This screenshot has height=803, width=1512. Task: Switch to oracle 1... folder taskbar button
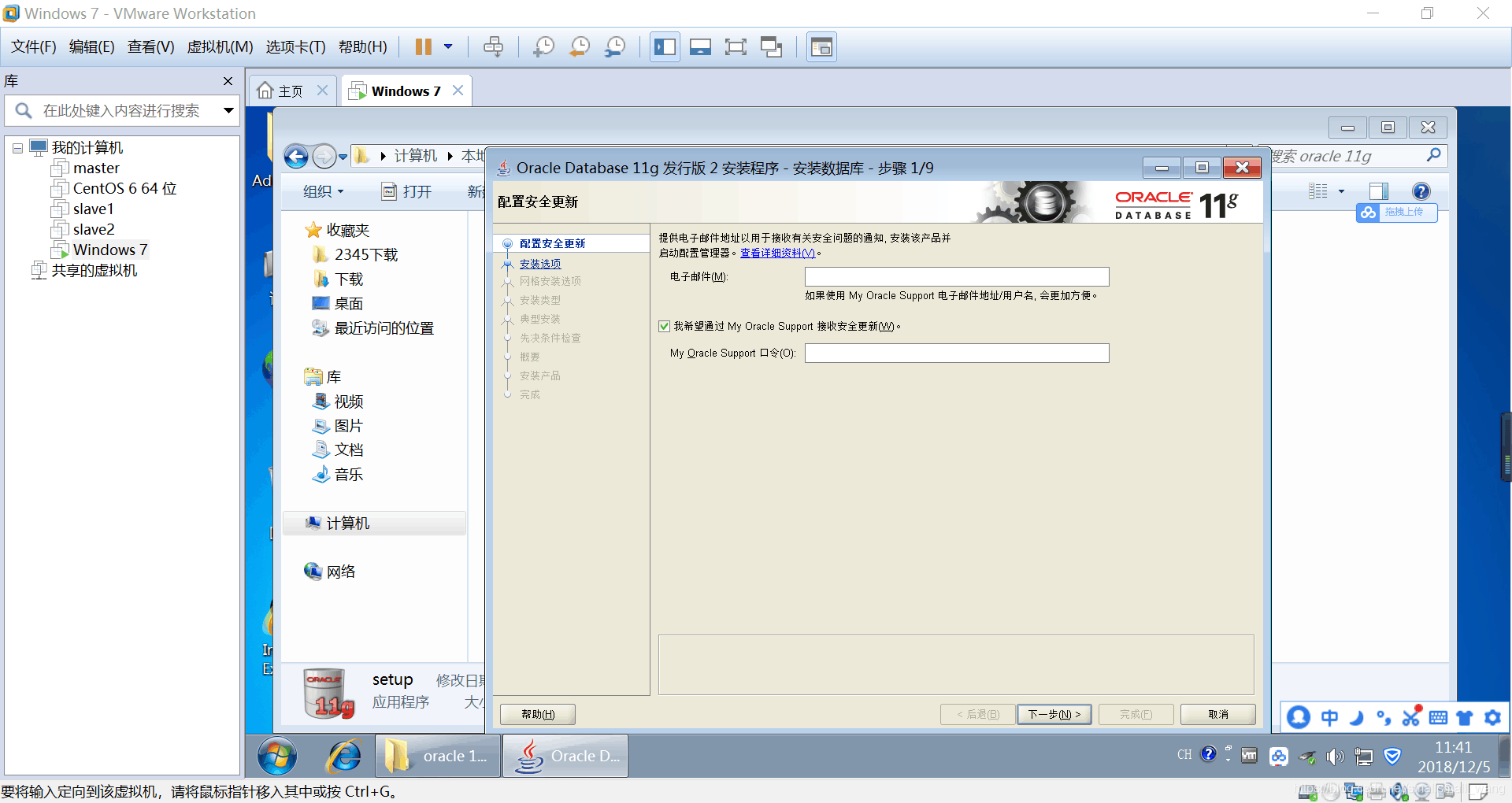click(x=438, y=757)
